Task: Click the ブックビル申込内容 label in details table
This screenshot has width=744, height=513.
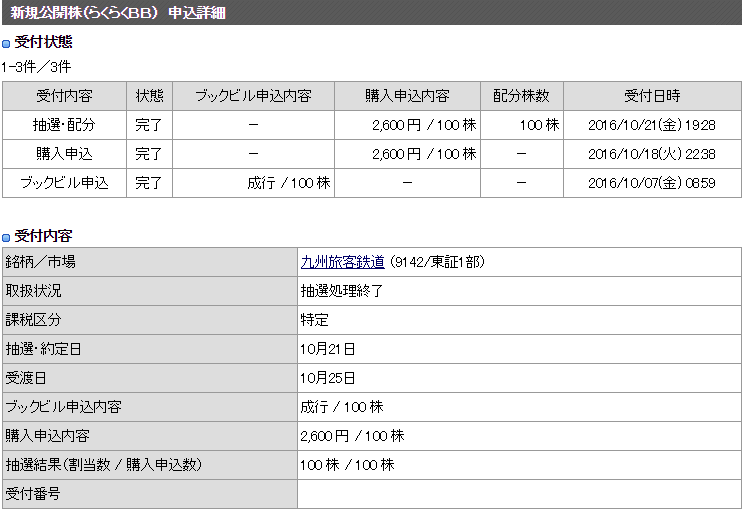Action: click(150, 407)
